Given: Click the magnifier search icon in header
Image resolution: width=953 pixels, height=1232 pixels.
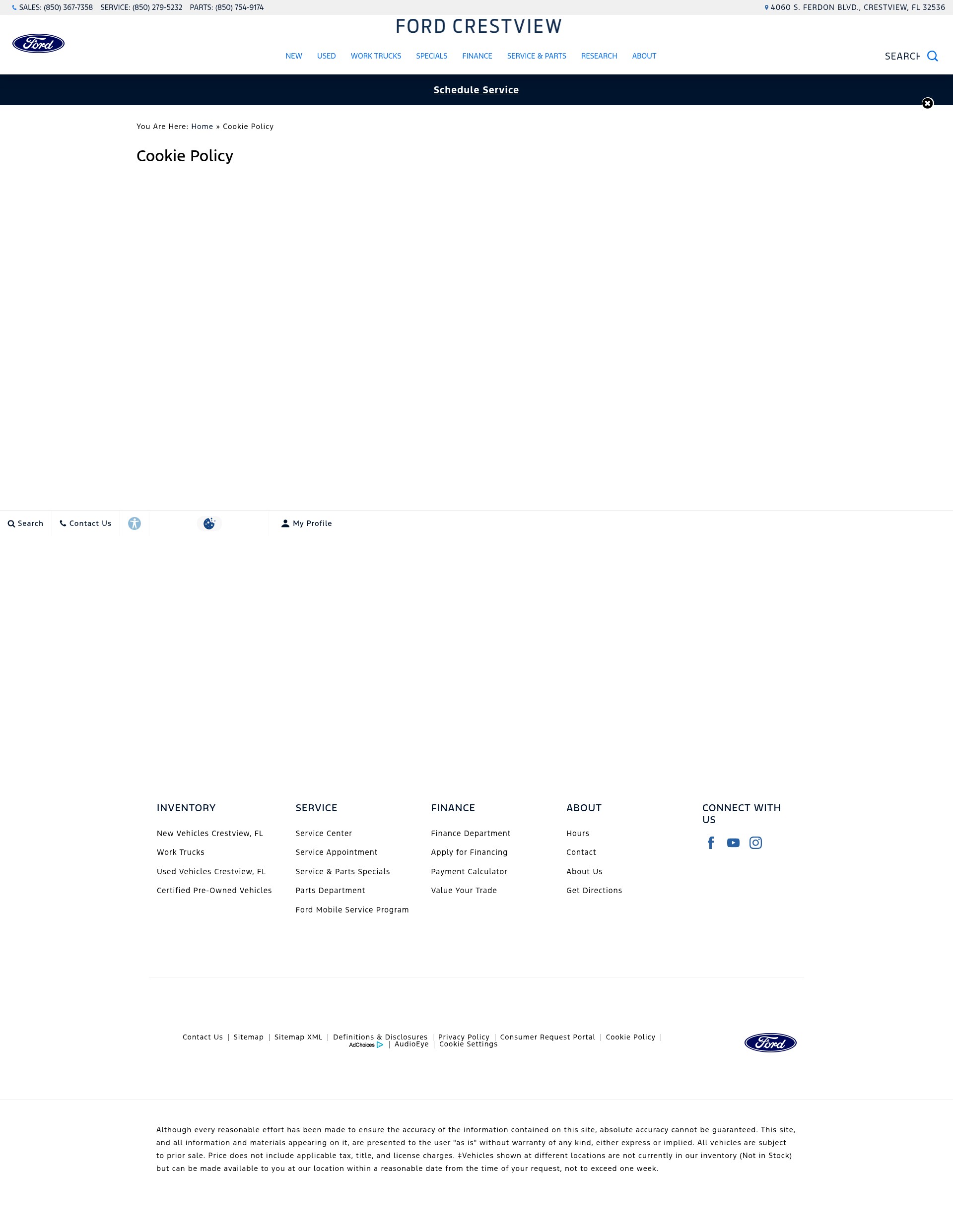Looking at the screenshot, I should [932, 57].
